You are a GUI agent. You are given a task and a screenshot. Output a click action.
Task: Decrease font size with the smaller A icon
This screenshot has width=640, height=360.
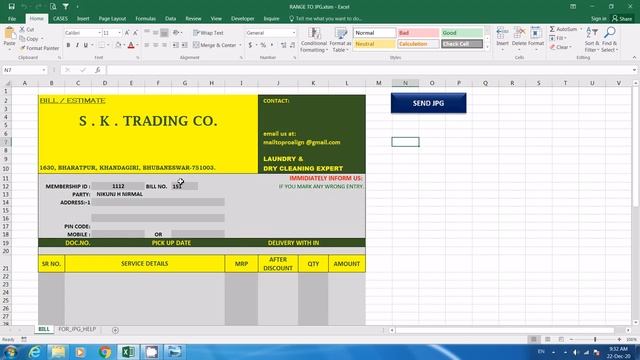click(x=136, y=33)
